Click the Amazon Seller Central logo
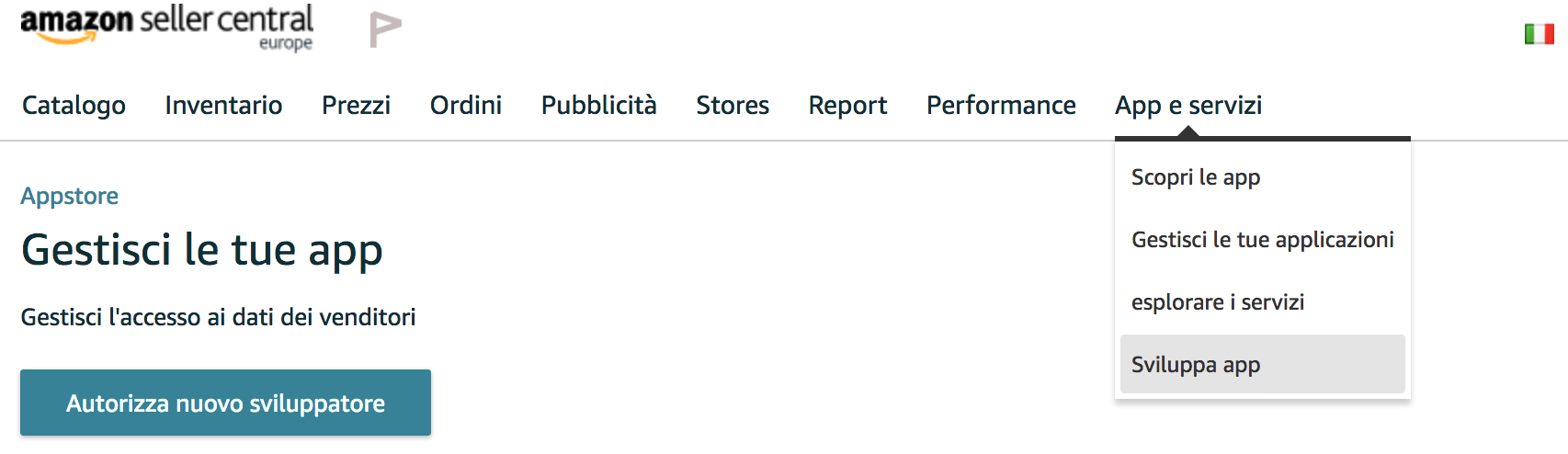 click(x=166, y=28)
